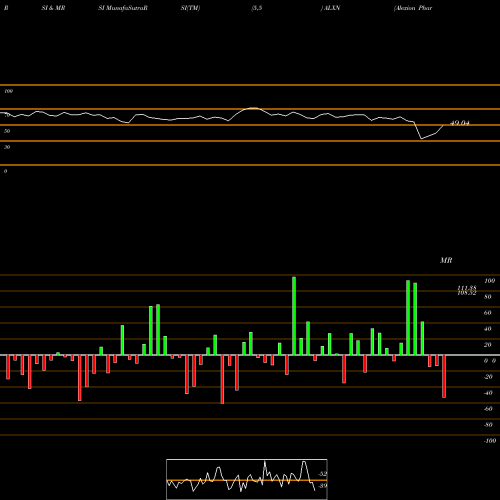The width and height of the screenshot is (500, 500).
Task: Click the 'SI MunafaSutraR' header text
Action: click(123, 8)
